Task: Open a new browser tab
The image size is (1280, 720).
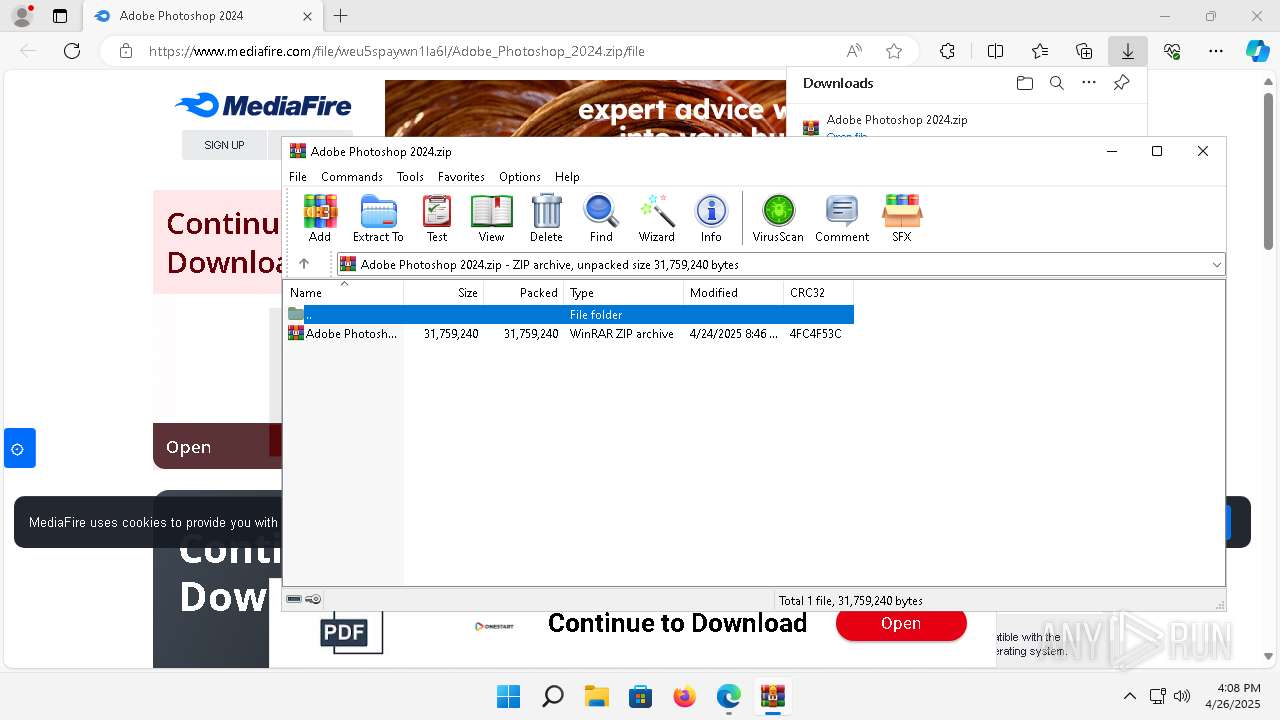Action: point(340,16)
